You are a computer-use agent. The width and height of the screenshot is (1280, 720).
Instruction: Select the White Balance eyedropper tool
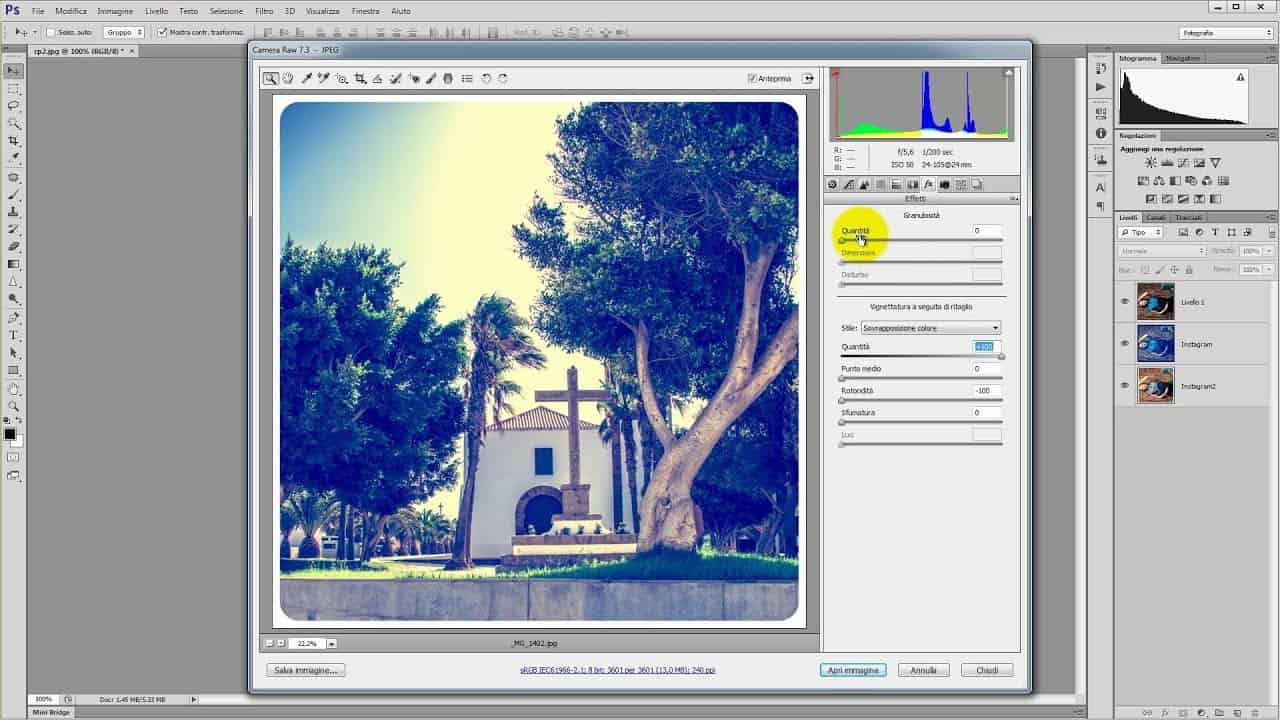[x=306, y=78]
